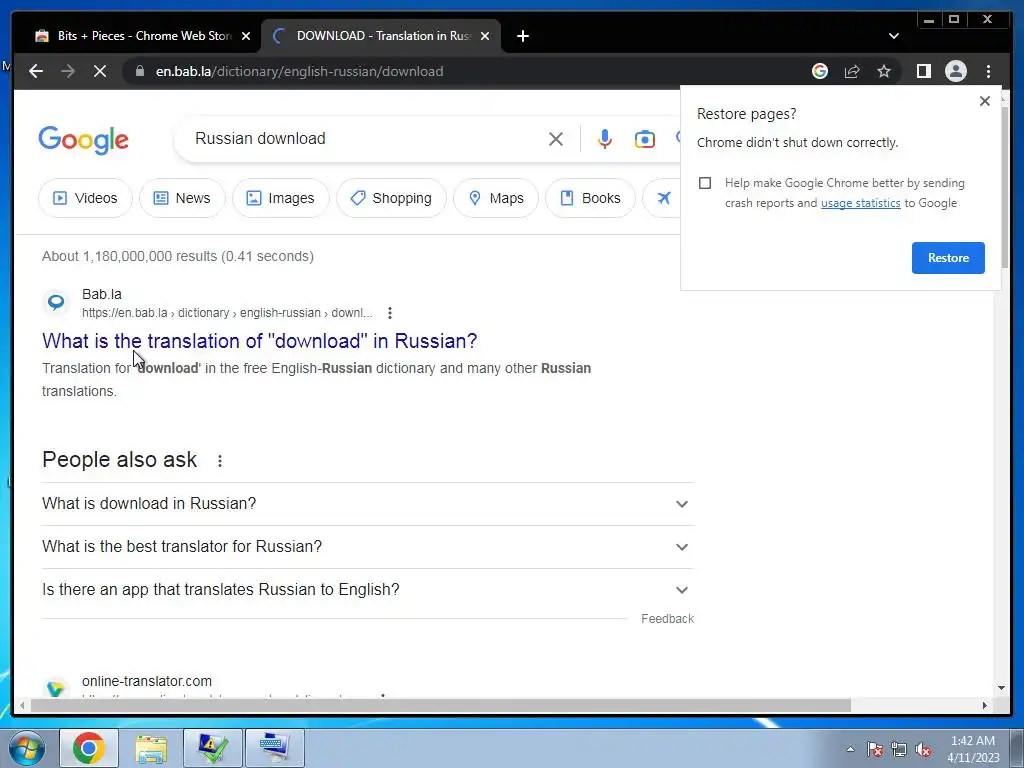Open options beside People also ask heading

click(x=220, y=460)
